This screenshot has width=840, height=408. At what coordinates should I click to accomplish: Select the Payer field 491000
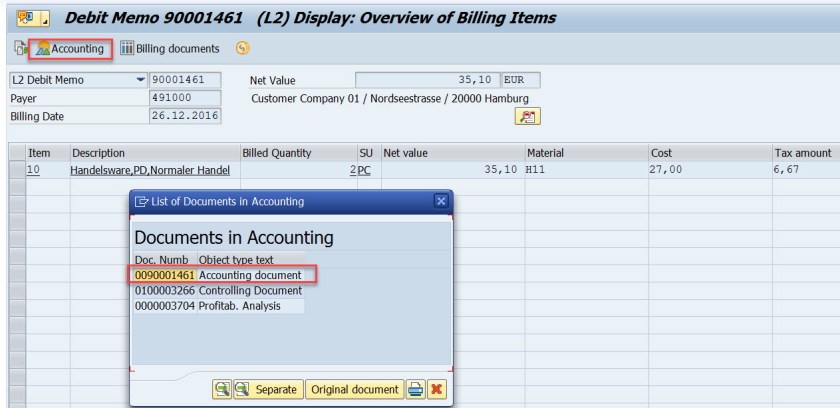[185, 98]
